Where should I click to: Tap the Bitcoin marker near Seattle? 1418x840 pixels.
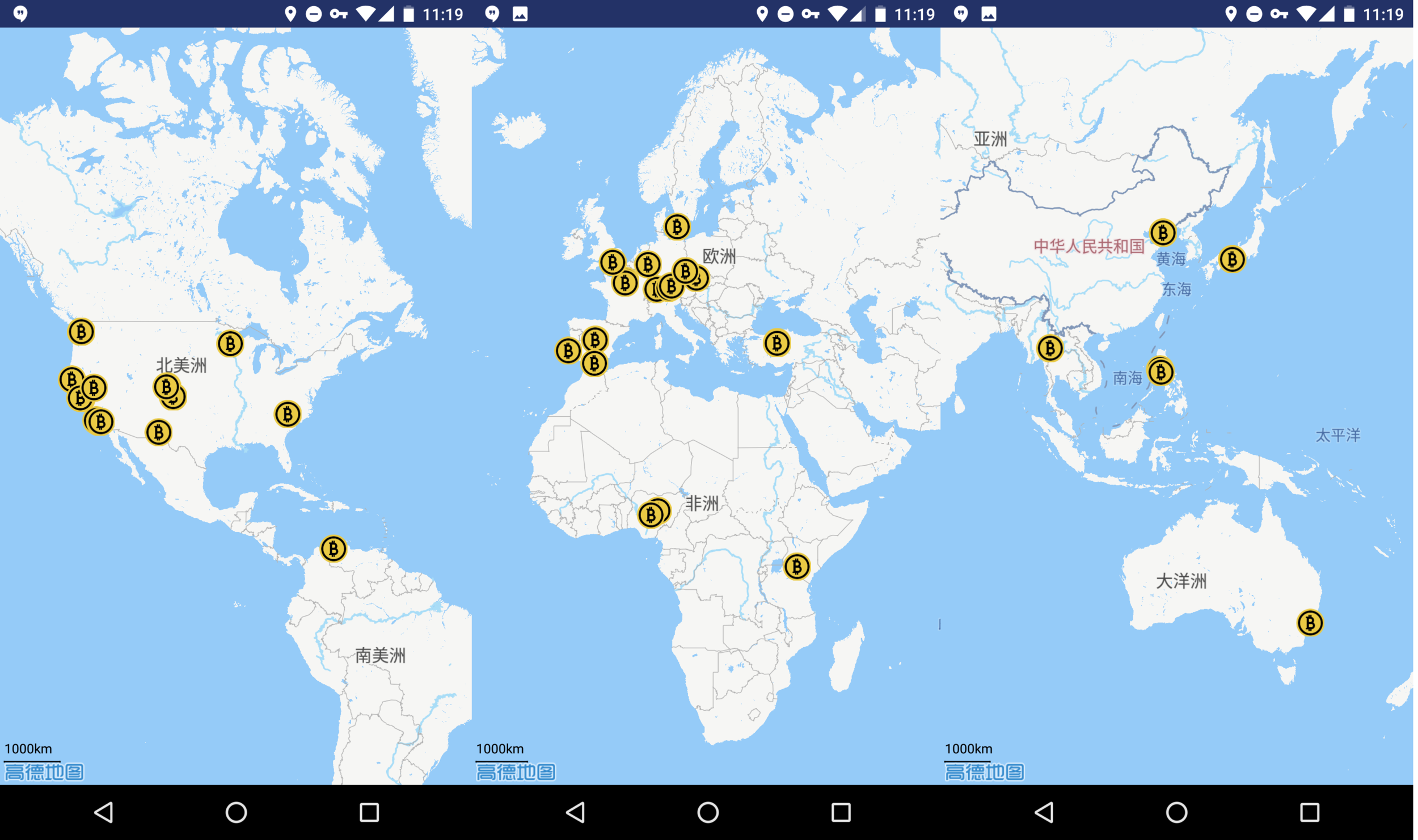click(x=81, y=332)
